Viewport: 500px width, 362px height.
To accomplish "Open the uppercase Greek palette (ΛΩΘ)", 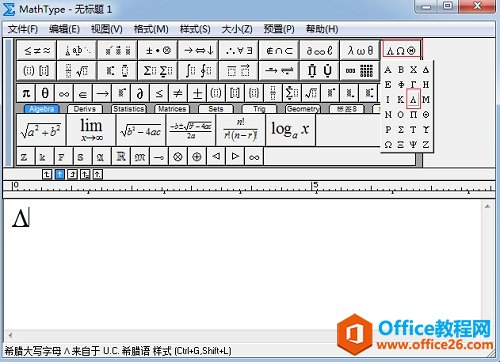I will click(x=401, y=50).
